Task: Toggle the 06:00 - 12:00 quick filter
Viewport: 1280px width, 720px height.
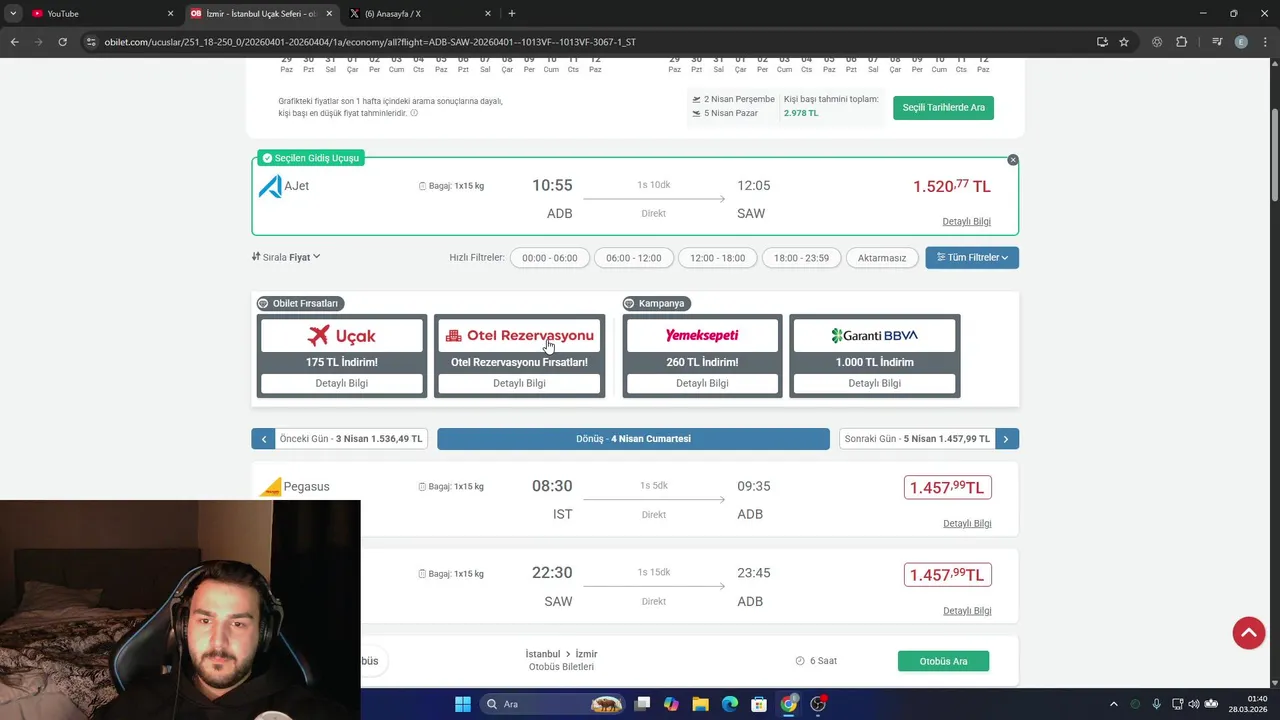Action: point(634,258)
